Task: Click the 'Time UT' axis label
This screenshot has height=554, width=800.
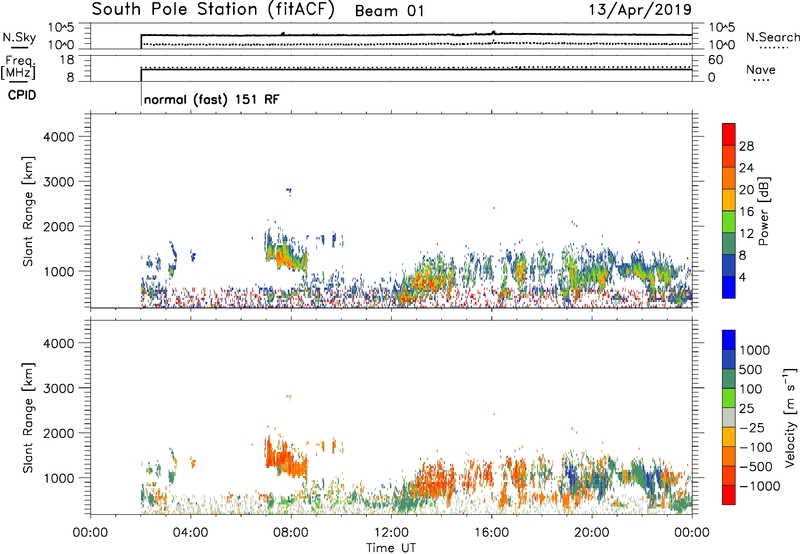Action: (391, 548)
